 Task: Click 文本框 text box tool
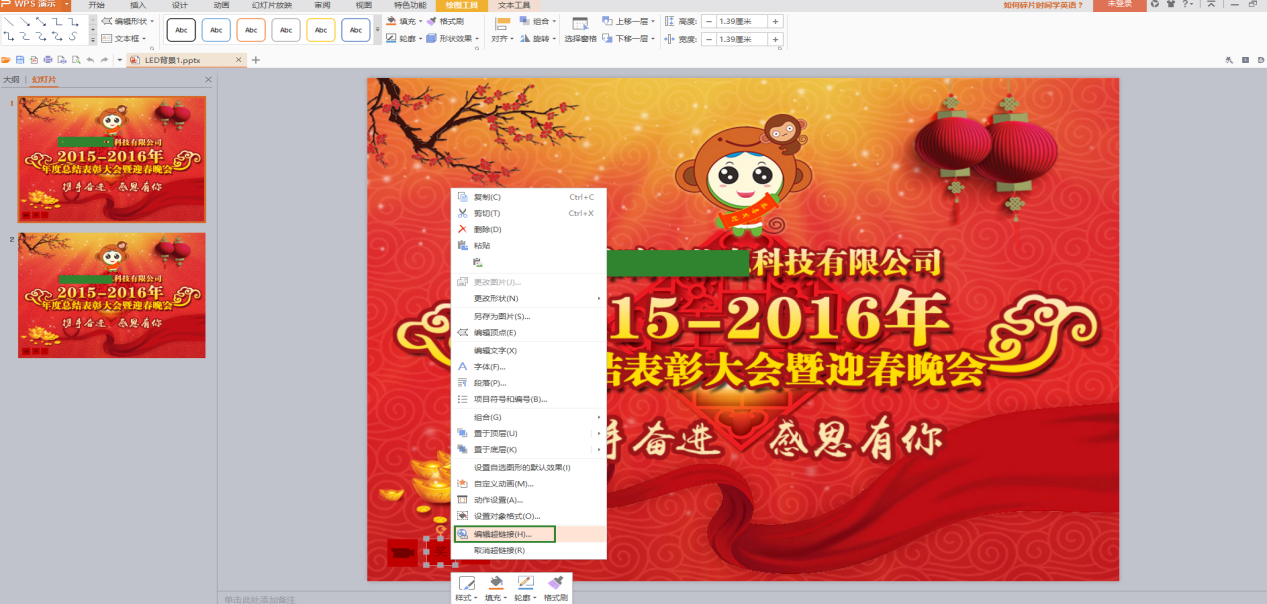point(121,39)
